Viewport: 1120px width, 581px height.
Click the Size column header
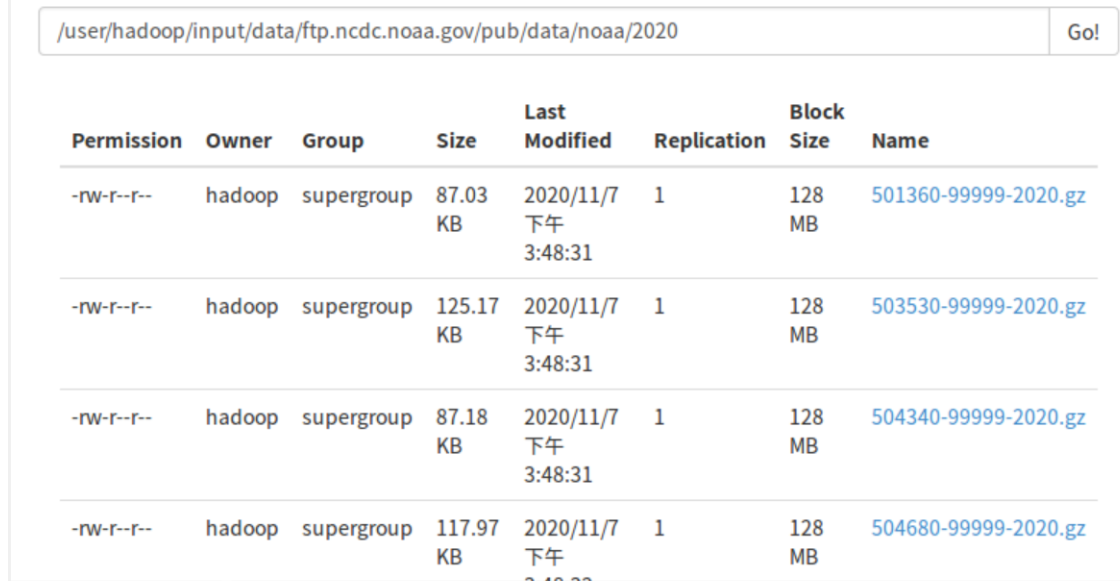(x=456, y=141)
